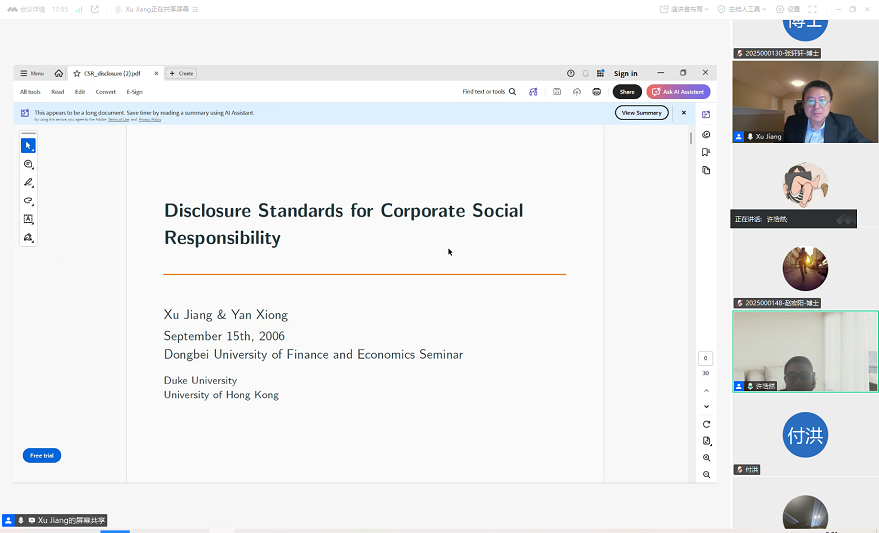Print the document with printer icon
The image size is (879, 533).
(596, 92)
